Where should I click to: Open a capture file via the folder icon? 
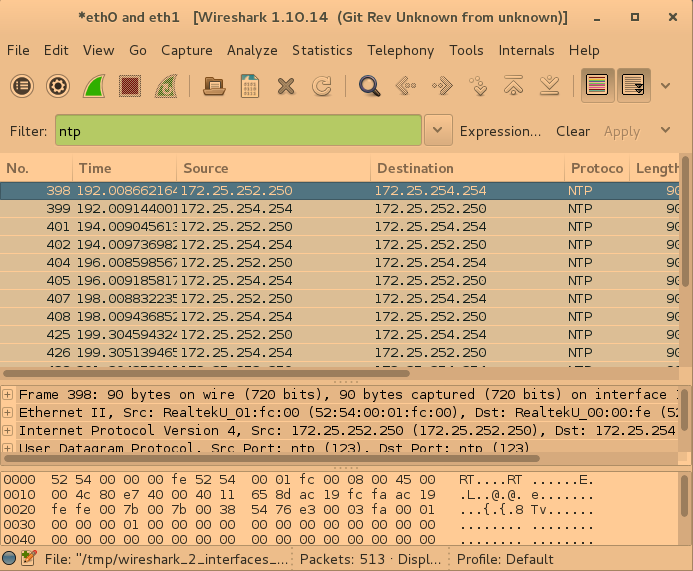213,86
